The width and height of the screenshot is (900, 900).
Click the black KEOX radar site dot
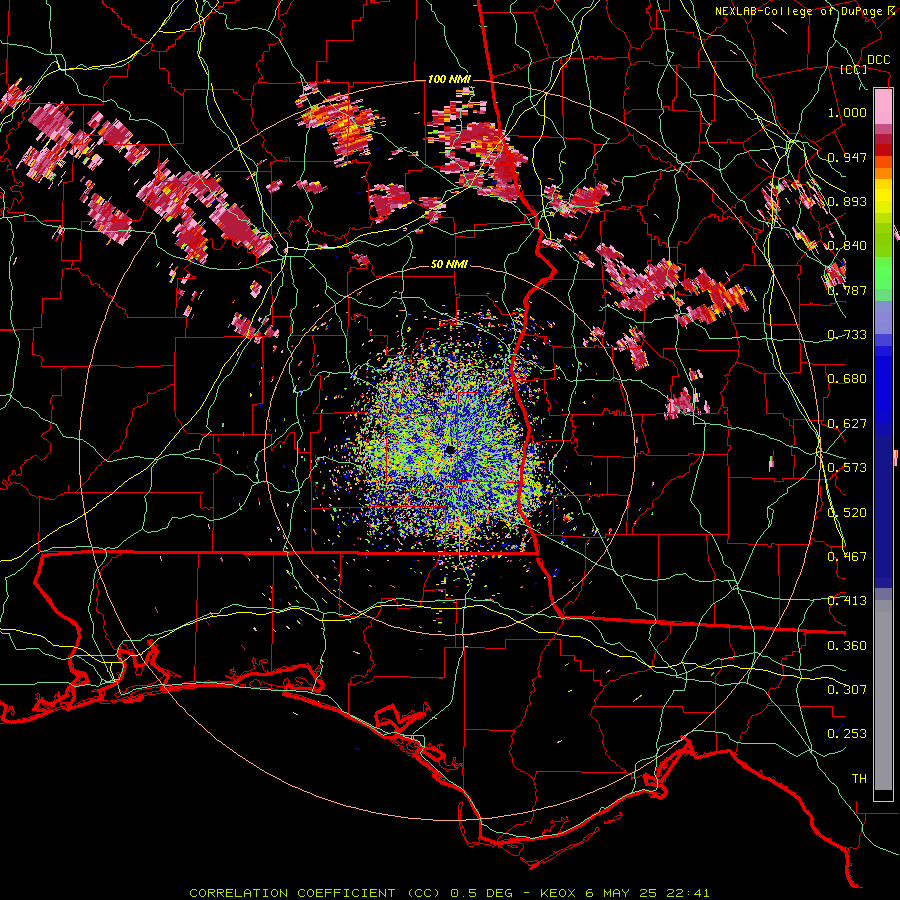coord(450,450)
